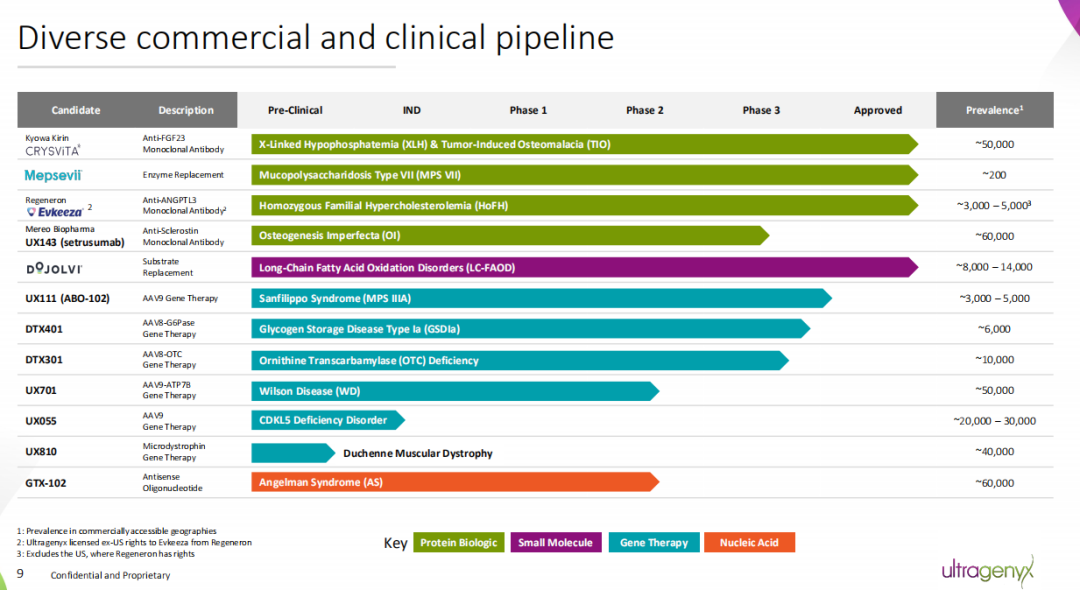Screen dimensions: 1080x590
Task: Select the Pre-Clinical column heading
Action: tap(295, 110)
